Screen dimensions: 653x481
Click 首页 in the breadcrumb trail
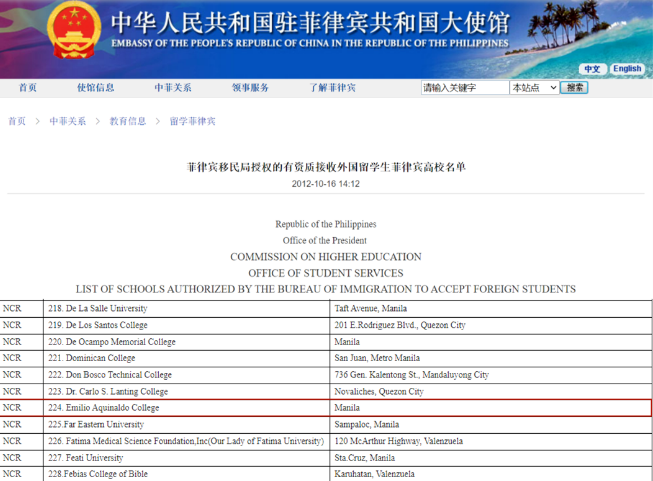click(17, 121)
